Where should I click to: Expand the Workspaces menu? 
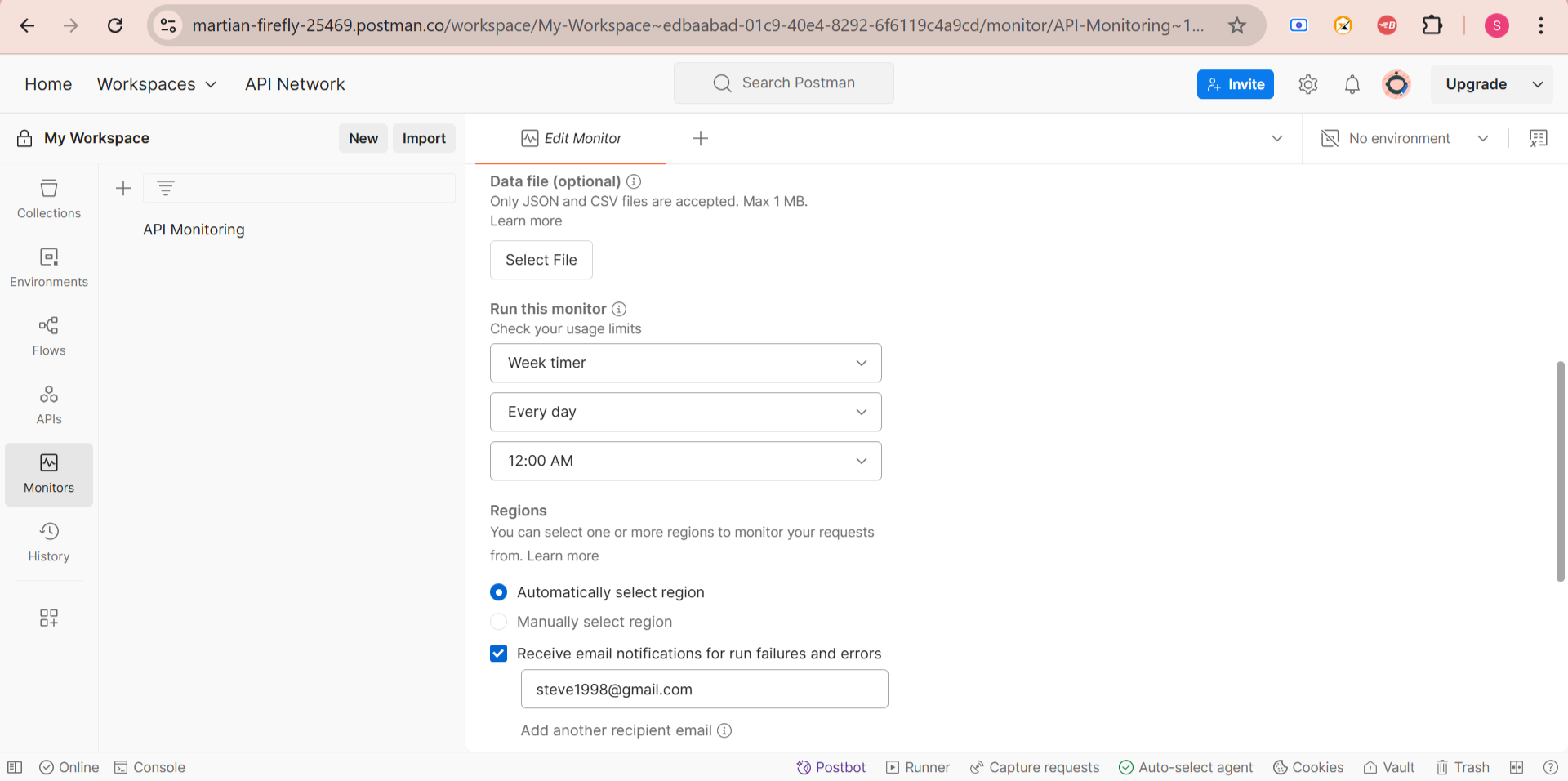point(157,84)
